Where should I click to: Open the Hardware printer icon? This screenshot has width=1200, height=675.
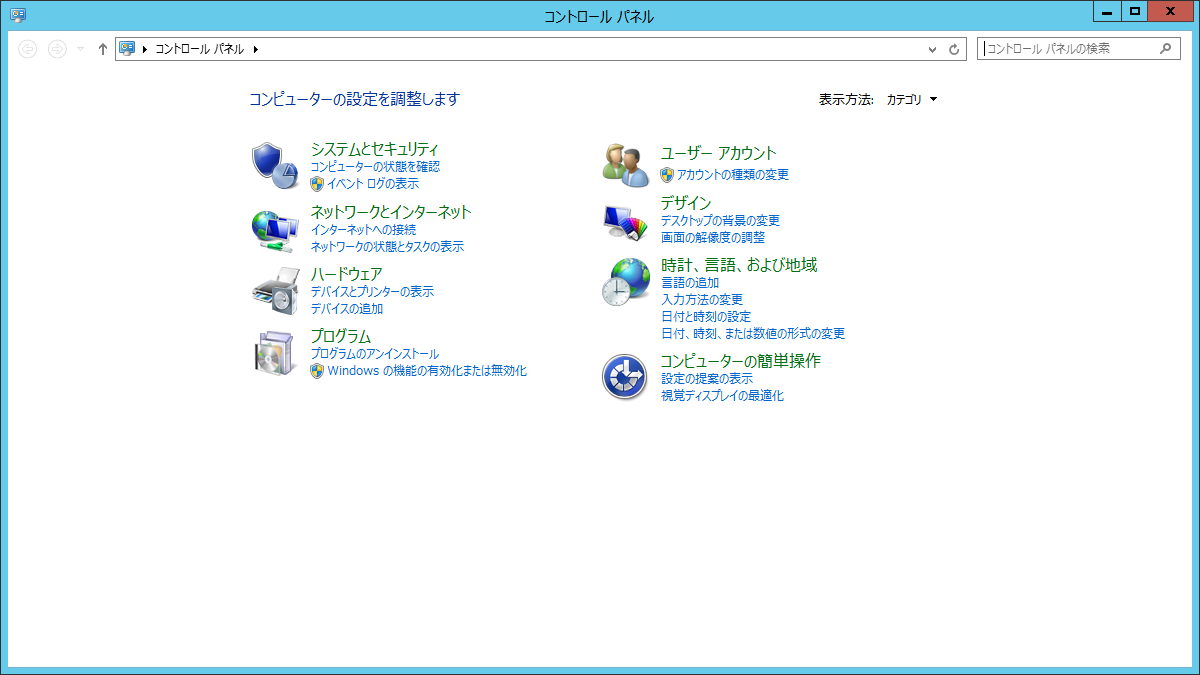pos(273,291)
